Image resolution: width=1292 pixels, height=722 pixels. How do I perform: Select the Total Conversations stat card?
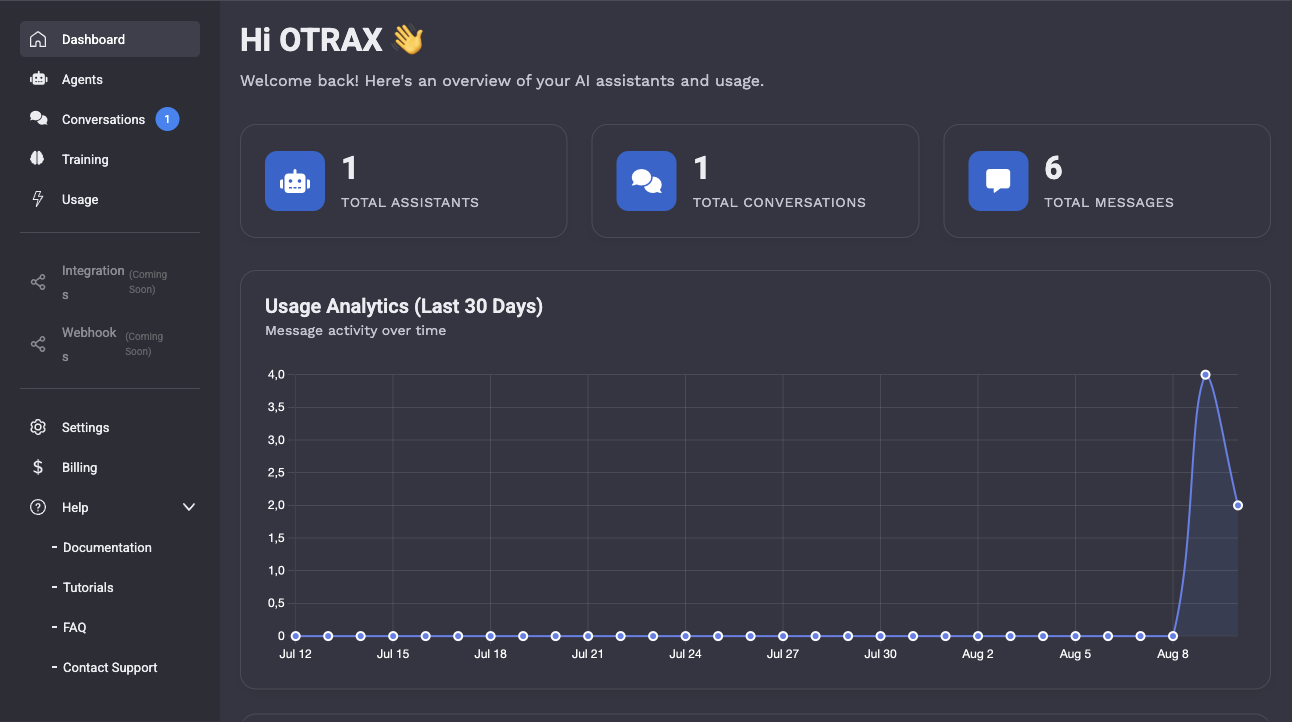pos(755,181)
